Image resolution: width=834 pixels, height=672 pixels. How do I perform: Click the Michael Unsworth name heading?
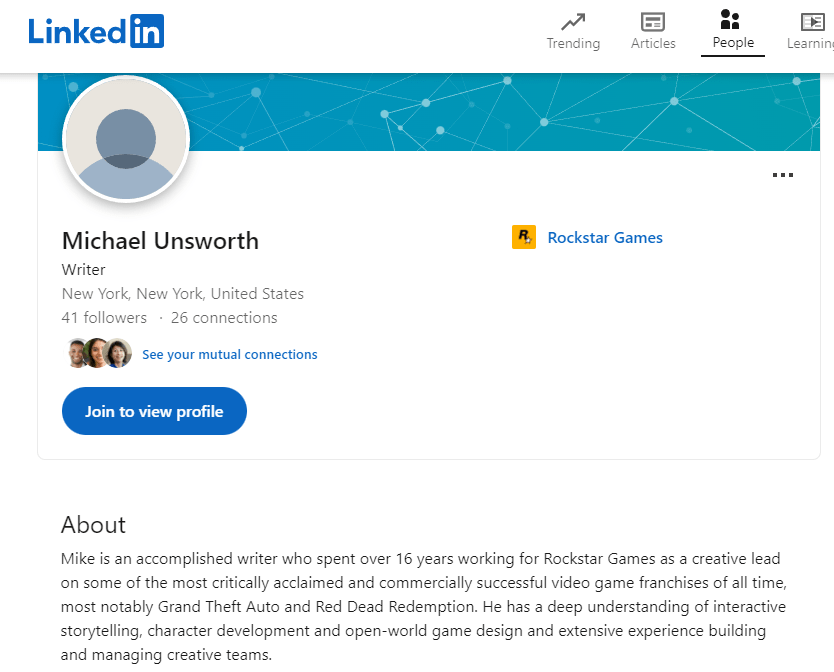coord(160,241)
